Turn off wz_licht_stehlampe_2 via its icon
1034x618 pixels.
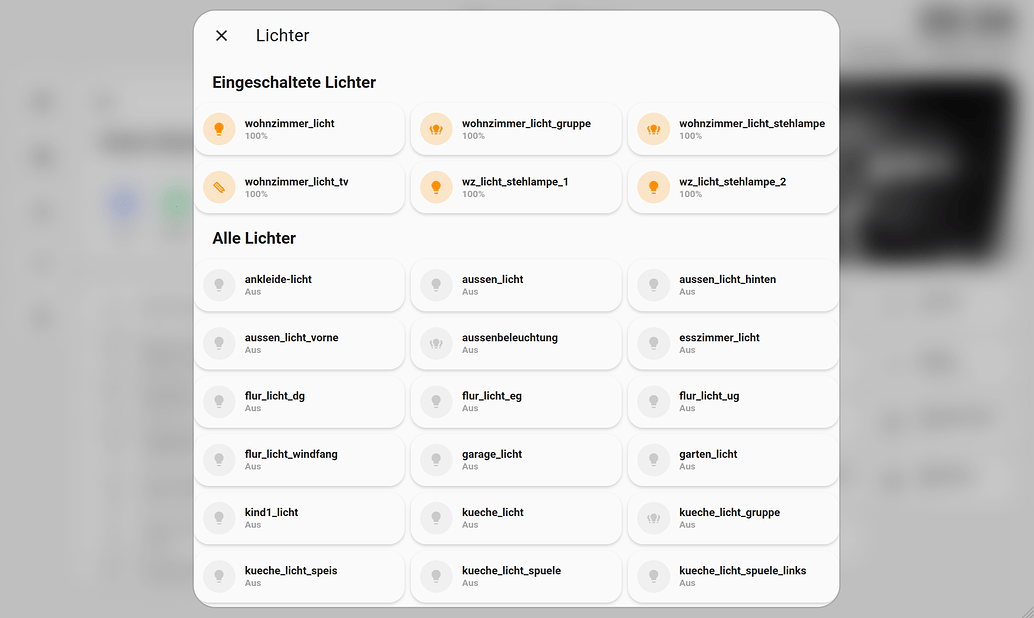point(653,187)
